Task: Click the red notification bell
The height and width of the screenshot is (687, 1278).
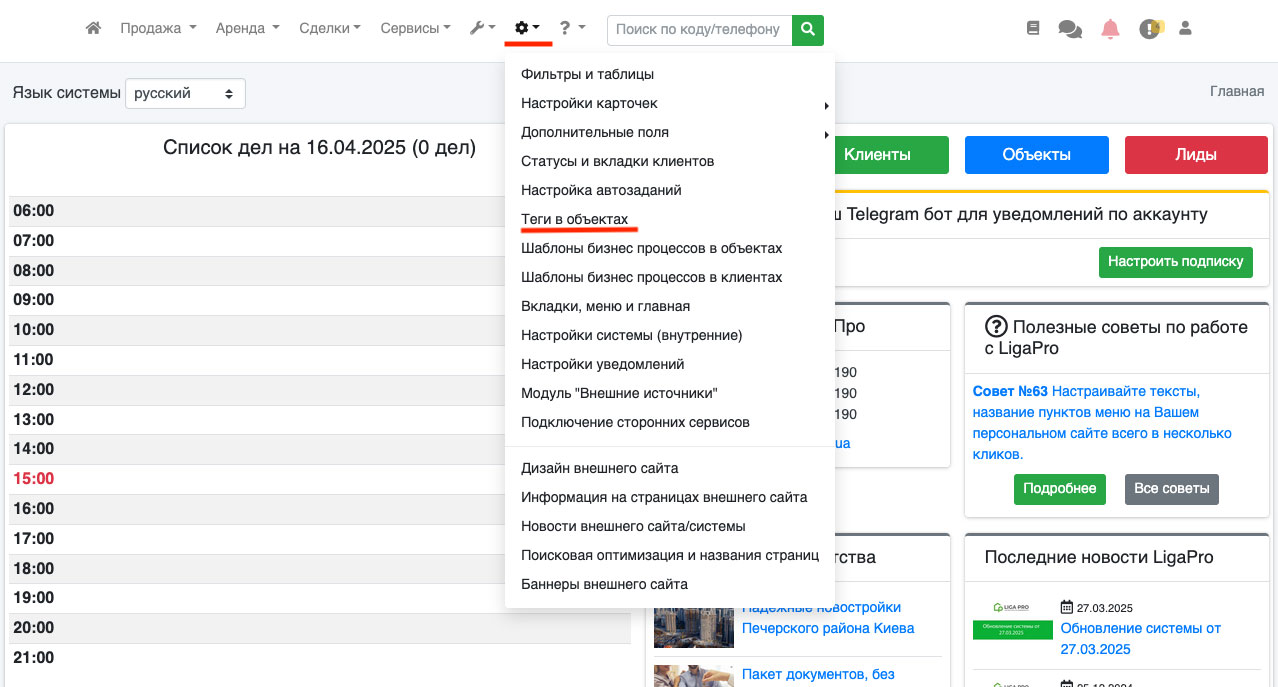Action: (1110, 29)
